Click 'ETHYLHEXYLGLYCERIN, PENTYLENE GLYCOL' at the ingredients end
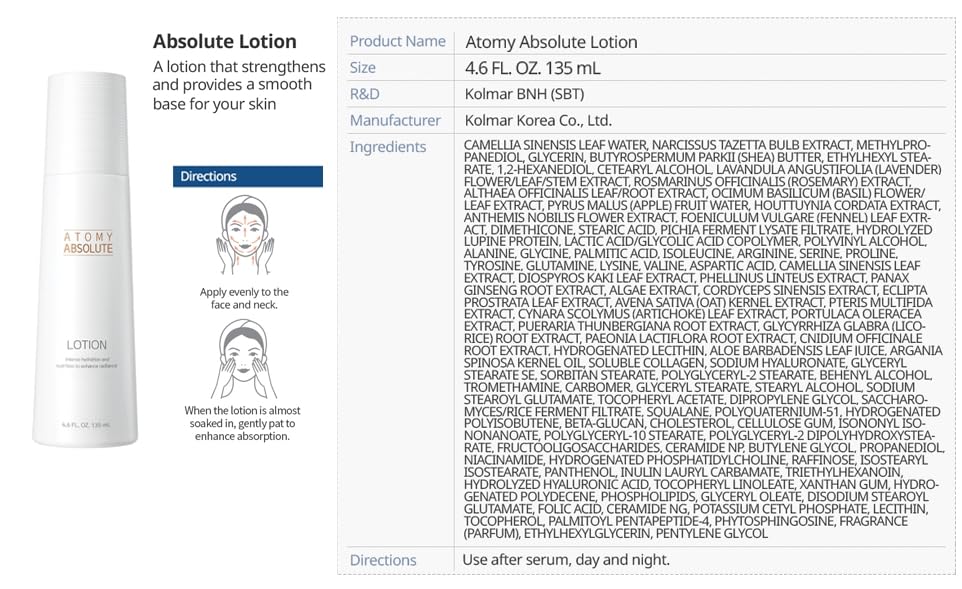Screen dimensions: 962x589 point(645,533)
